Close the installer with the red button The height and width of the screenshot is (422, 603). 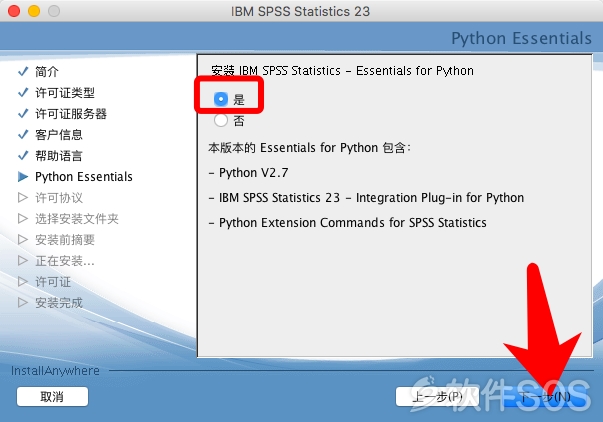coord(14,11)
